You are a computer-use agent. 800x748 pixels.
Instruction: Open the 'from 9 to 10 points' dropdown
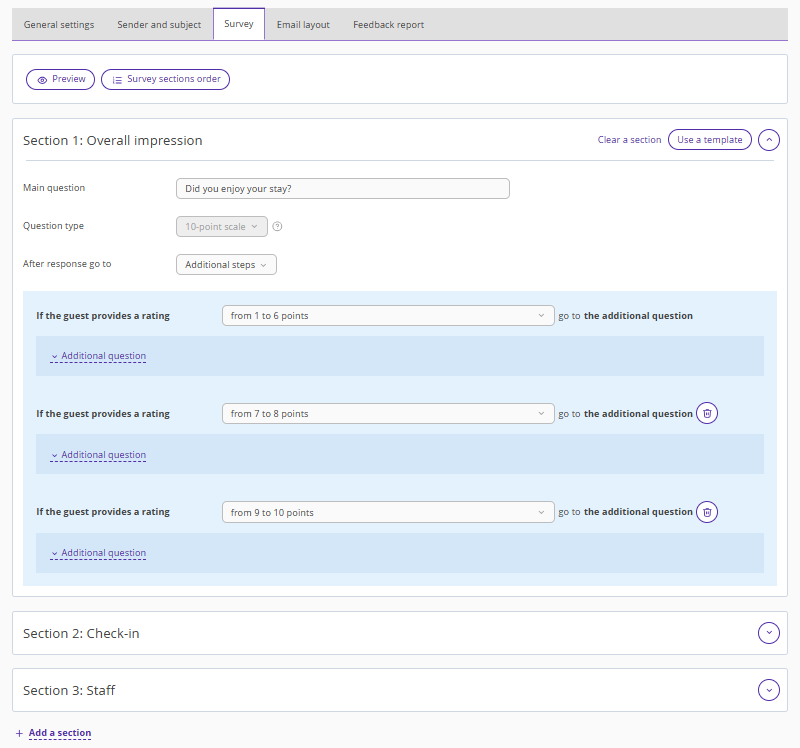coord(387,512)
